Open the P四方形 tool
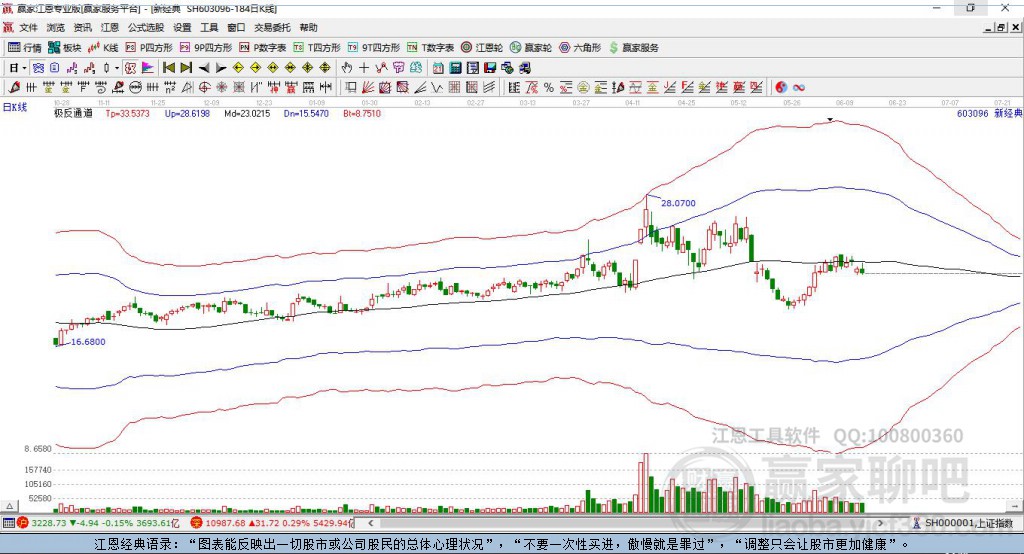Screen dimensions: 1024x554 click(149, 48)
